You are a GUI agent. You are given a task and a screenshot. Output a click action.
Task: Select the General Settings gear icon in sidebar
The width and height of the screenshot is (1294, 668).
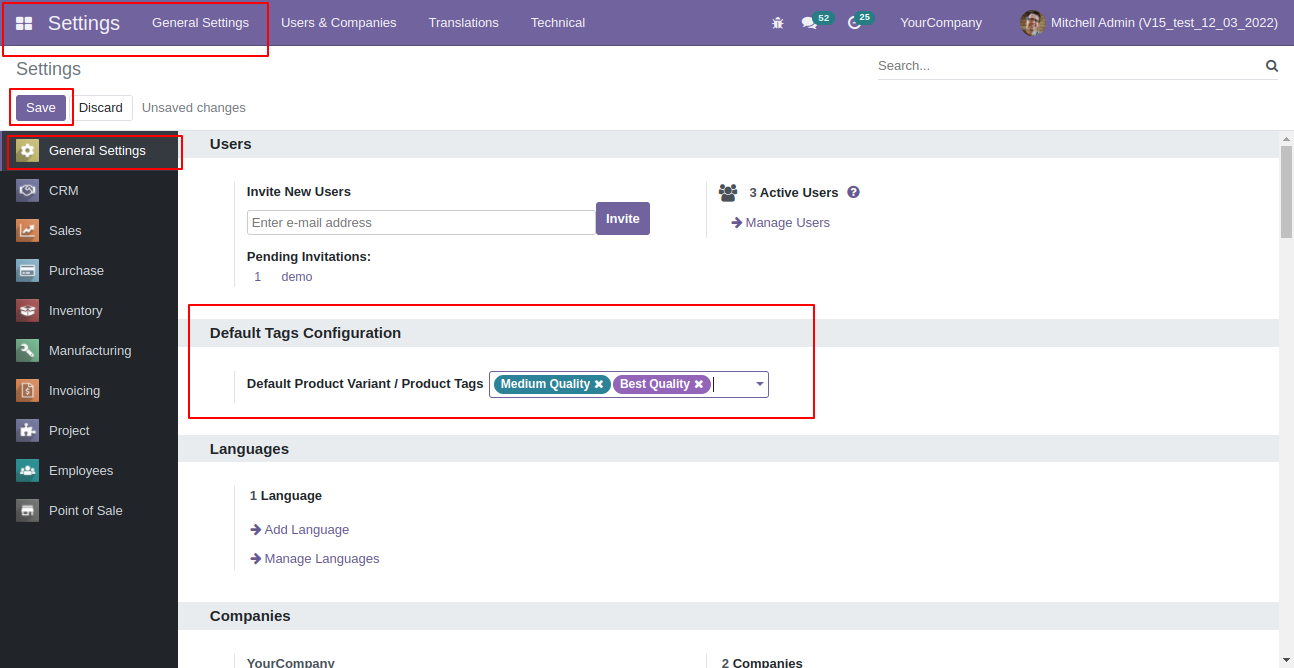28,151
